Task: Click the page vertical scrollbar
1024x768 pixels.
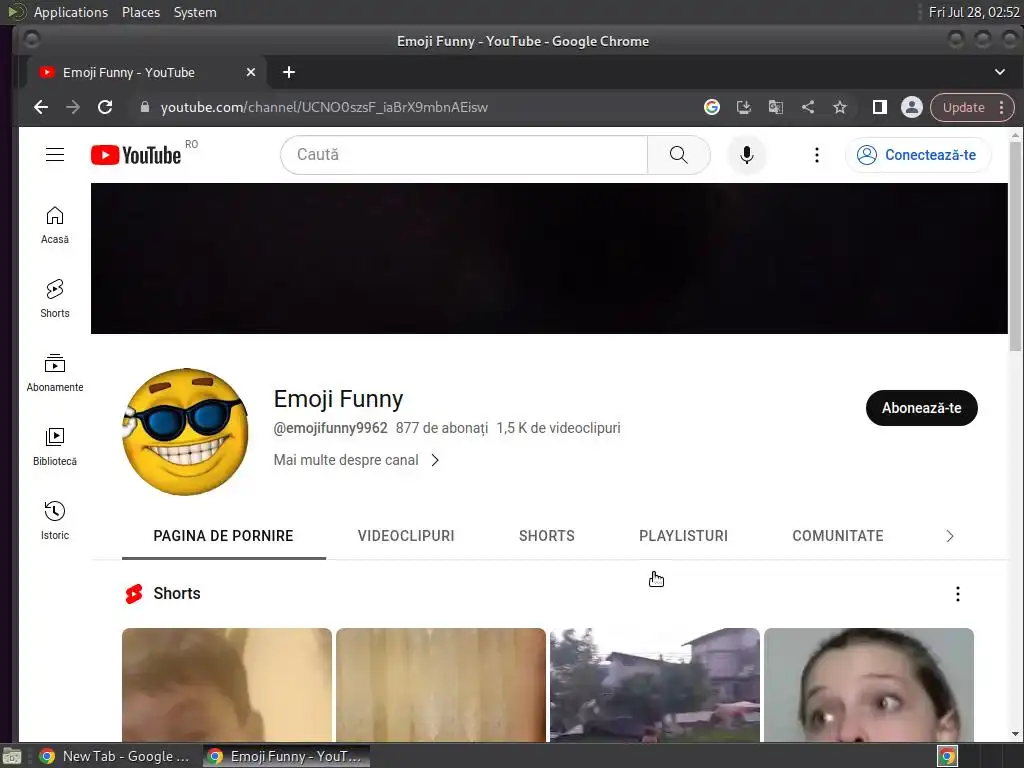Action: point(1015,246)
